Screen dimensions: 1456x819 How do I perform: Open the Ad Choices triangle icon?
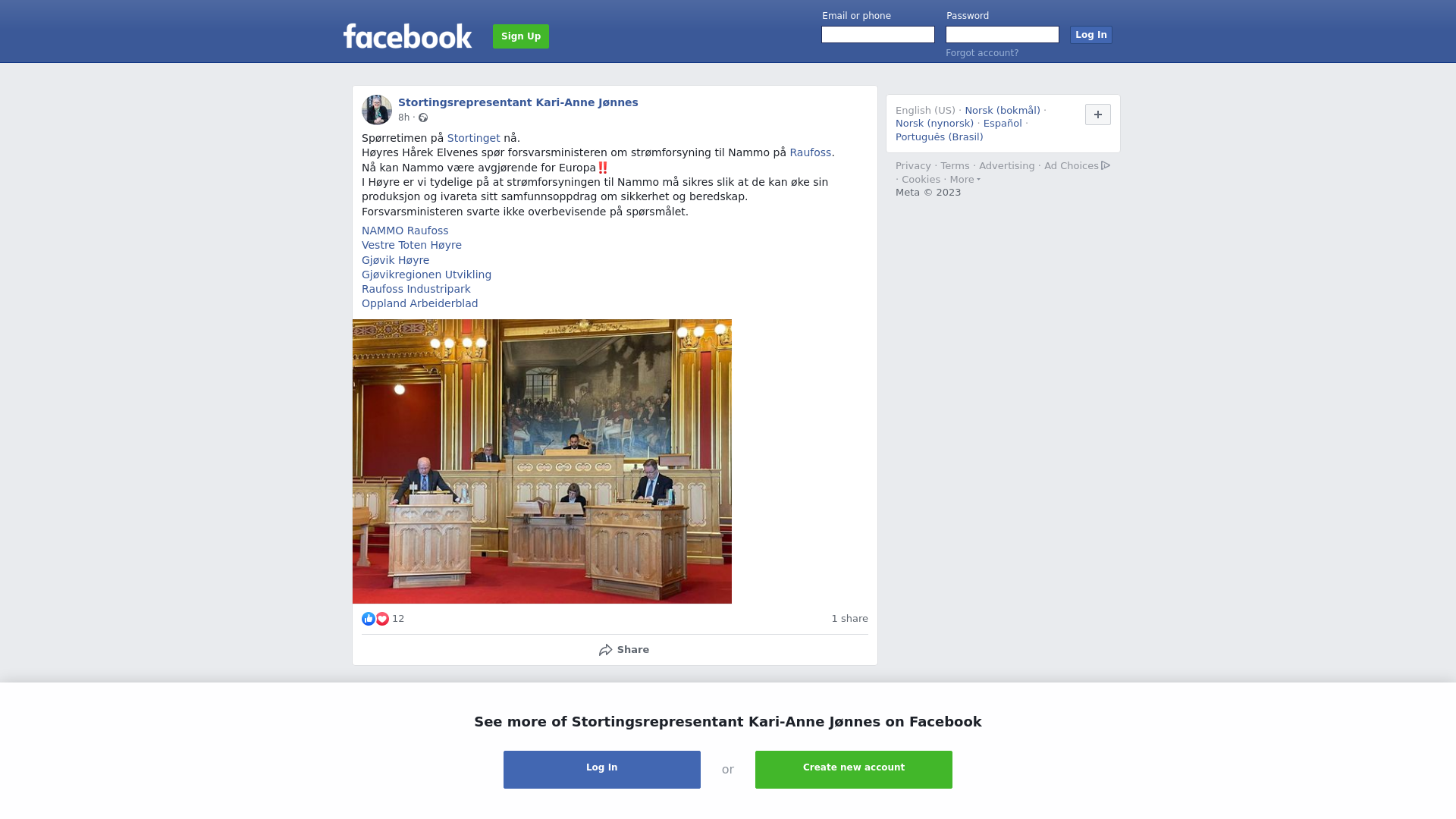pyautogui.click(x=1106, y=165)
